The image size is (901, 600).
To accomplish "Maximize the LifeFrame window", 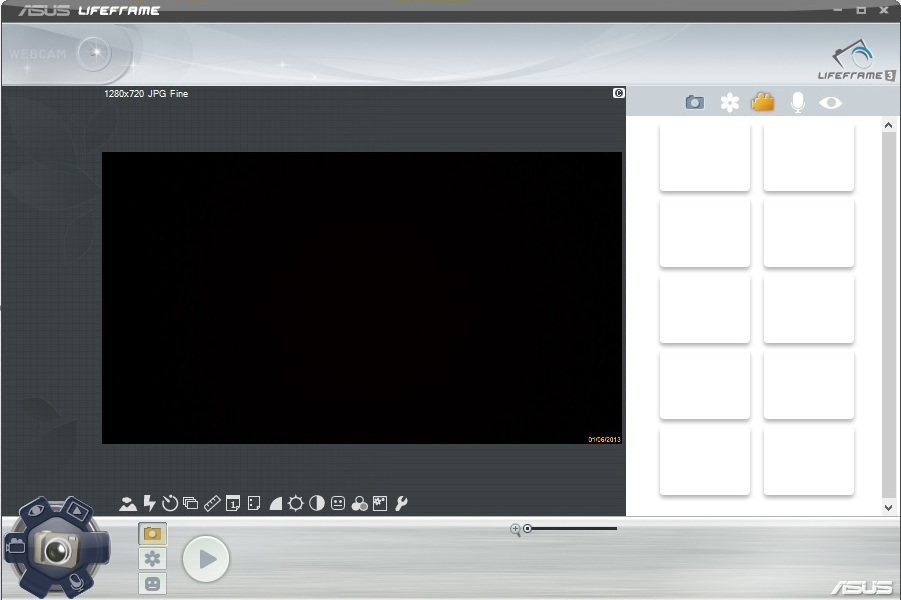I will coord(861,10).
